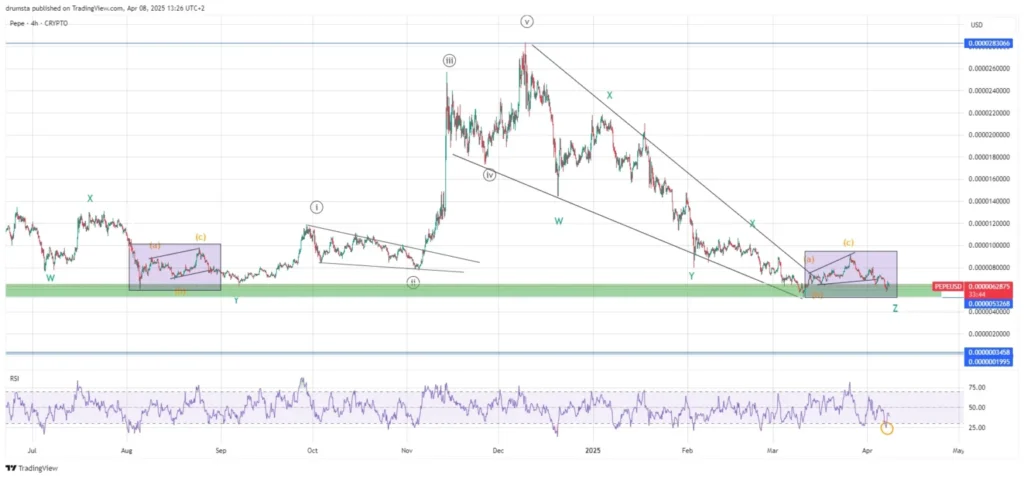
Task: Click the 0.0000053268 price level label
Action: (x=989, y=303)
